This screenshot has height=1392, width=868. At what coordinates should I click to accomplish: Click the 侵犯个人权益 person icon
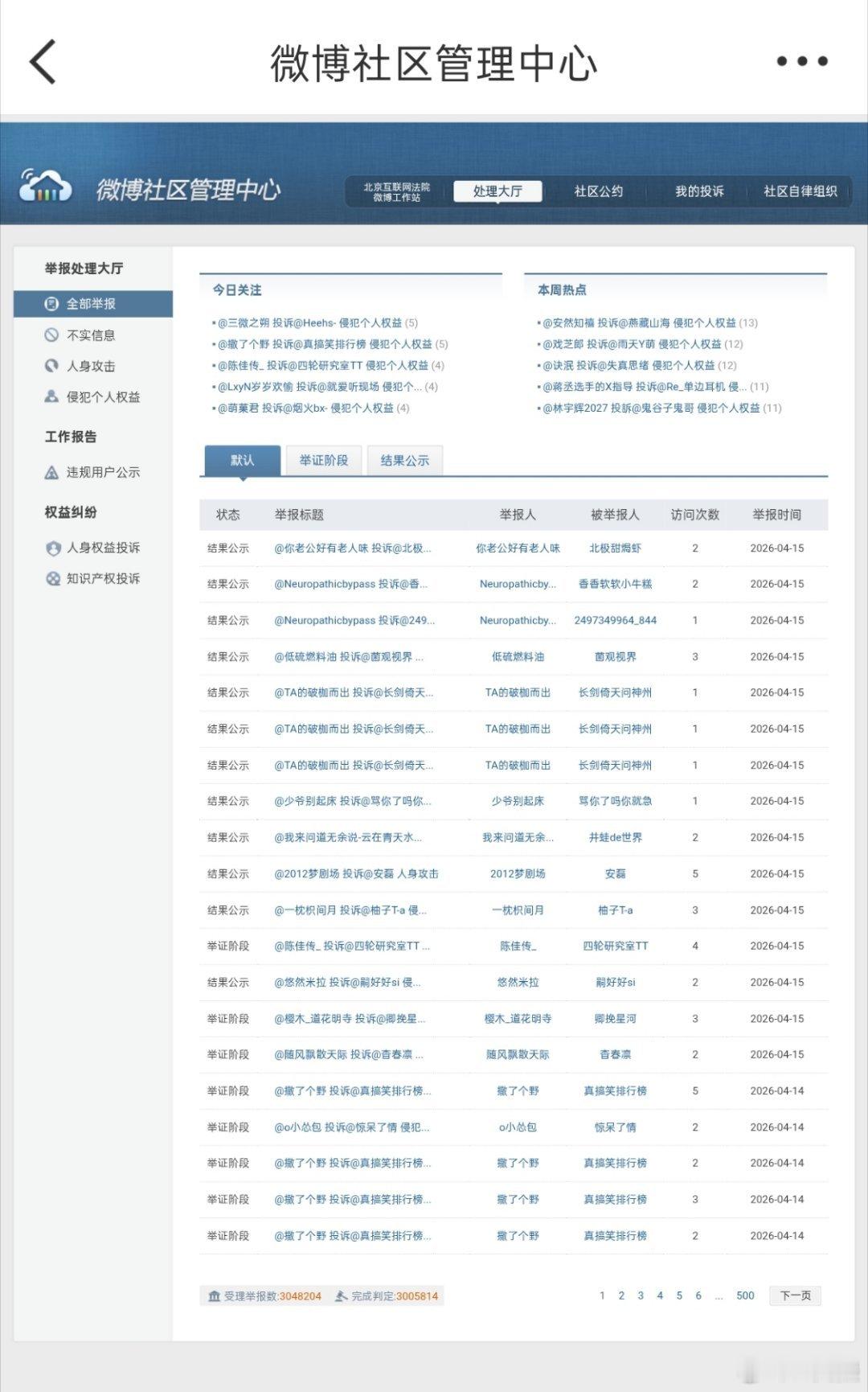(x=51, y=396)
